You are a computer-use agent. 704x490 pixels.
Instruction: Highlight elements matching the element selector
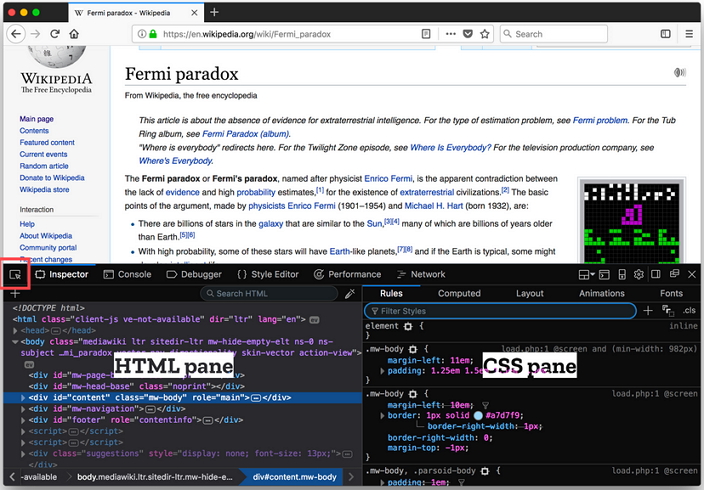pos(408,327)
